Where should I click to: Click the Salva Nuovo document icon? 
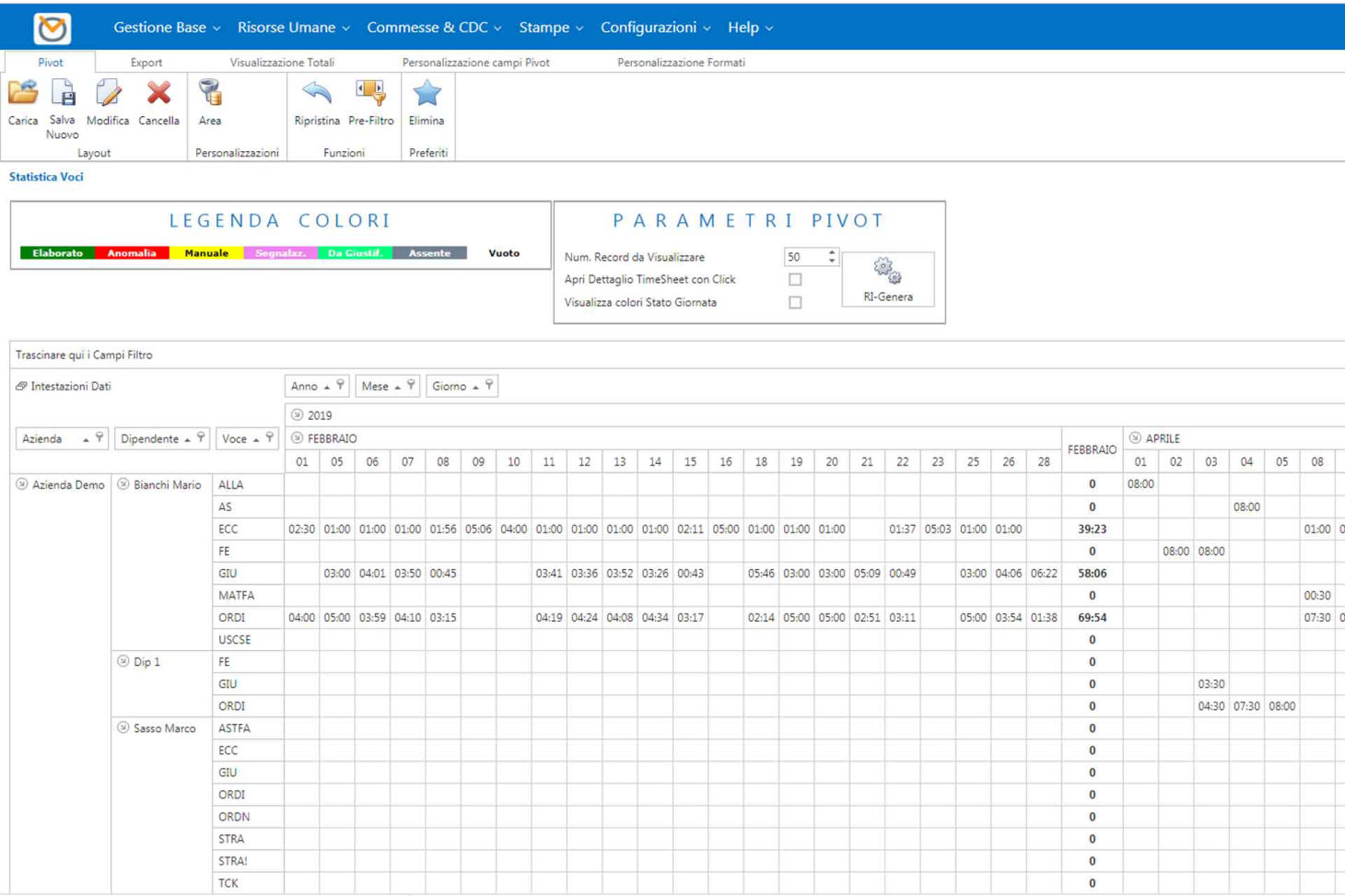[63, 92]
